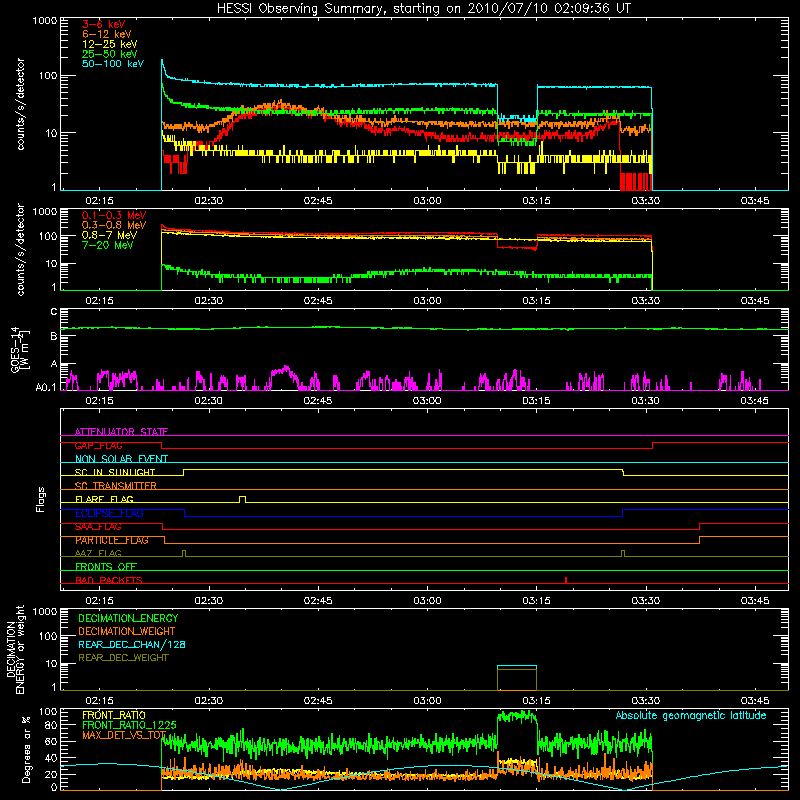This screenshot has height=800, width=800.
Task: Click the 03:00 tick label under decimation panel
Action: (427, 701)
